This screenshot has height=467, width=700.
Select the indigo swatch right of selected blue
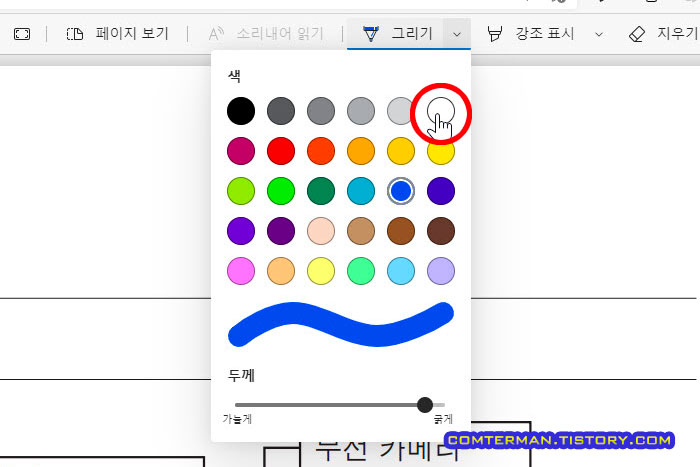coord(441,191)
